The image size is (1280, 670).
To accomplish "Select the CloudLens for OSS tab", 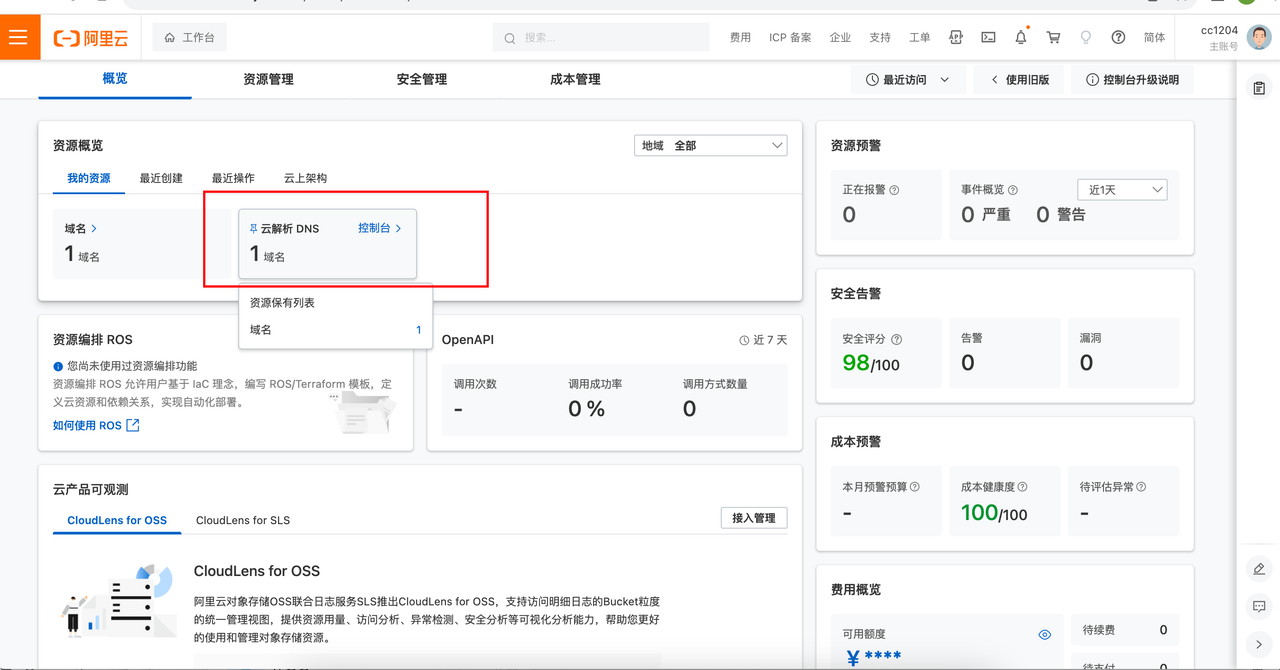I will (117, 520).
